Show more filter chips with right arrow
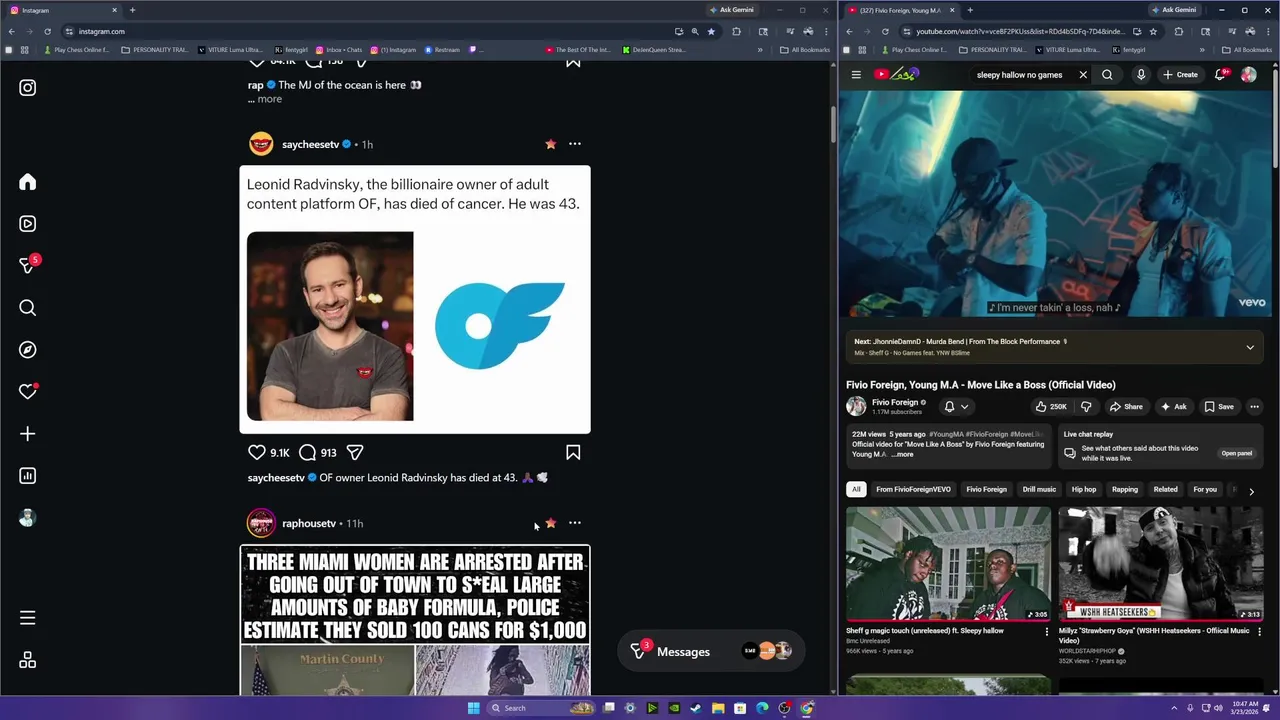 pos(1251,491)
